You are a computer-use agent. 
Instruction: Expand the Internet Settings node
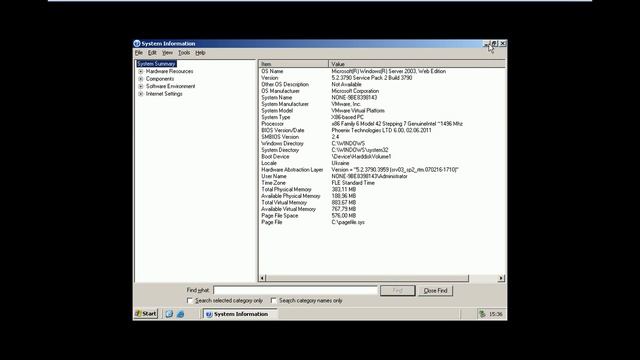pos(141,94)
